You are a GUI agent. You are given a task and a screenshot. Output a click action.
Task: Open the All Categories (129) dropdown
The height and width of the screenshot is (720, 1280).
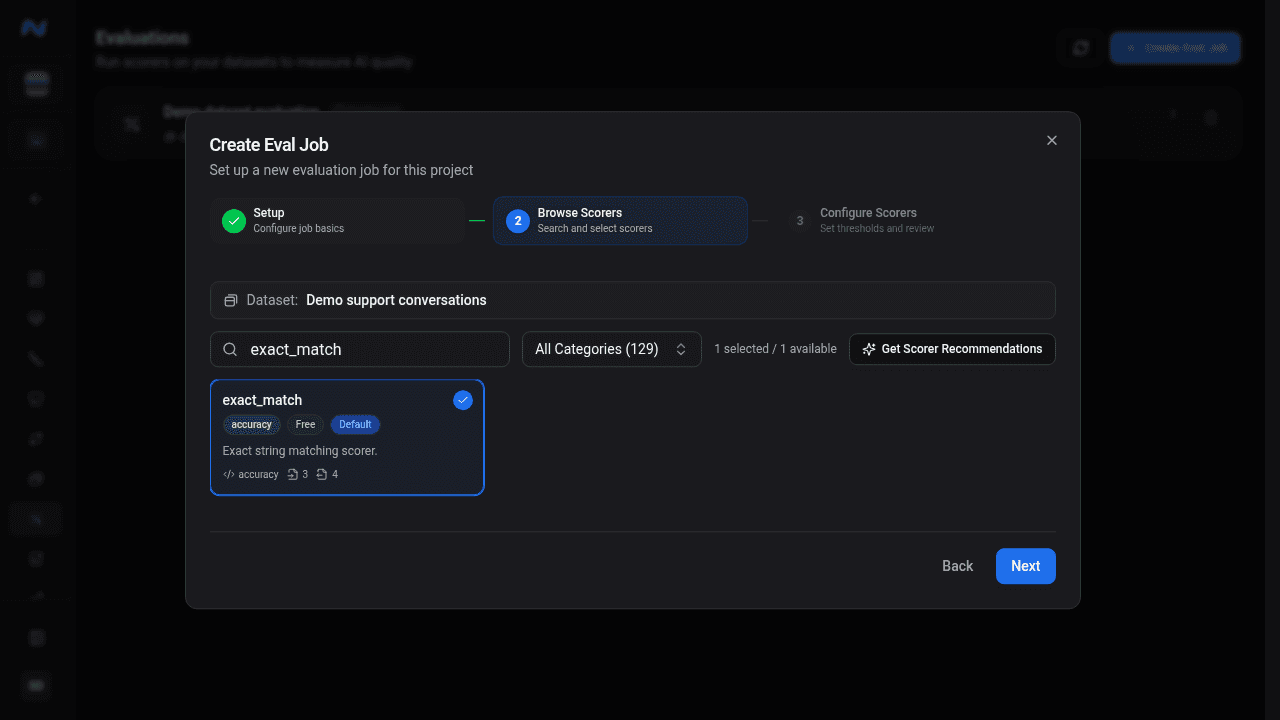coord(612,349)
